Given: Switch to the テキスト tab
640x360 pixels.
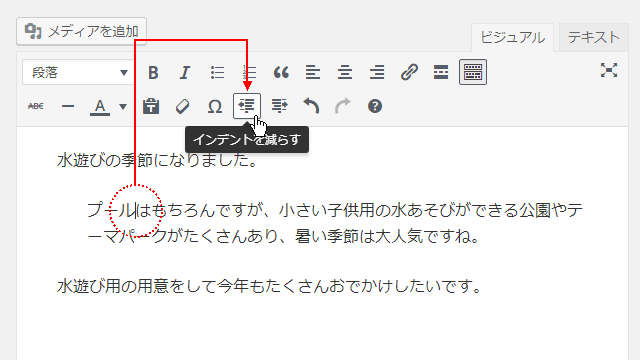Looking at the screenshot, I should coord(593,37).
